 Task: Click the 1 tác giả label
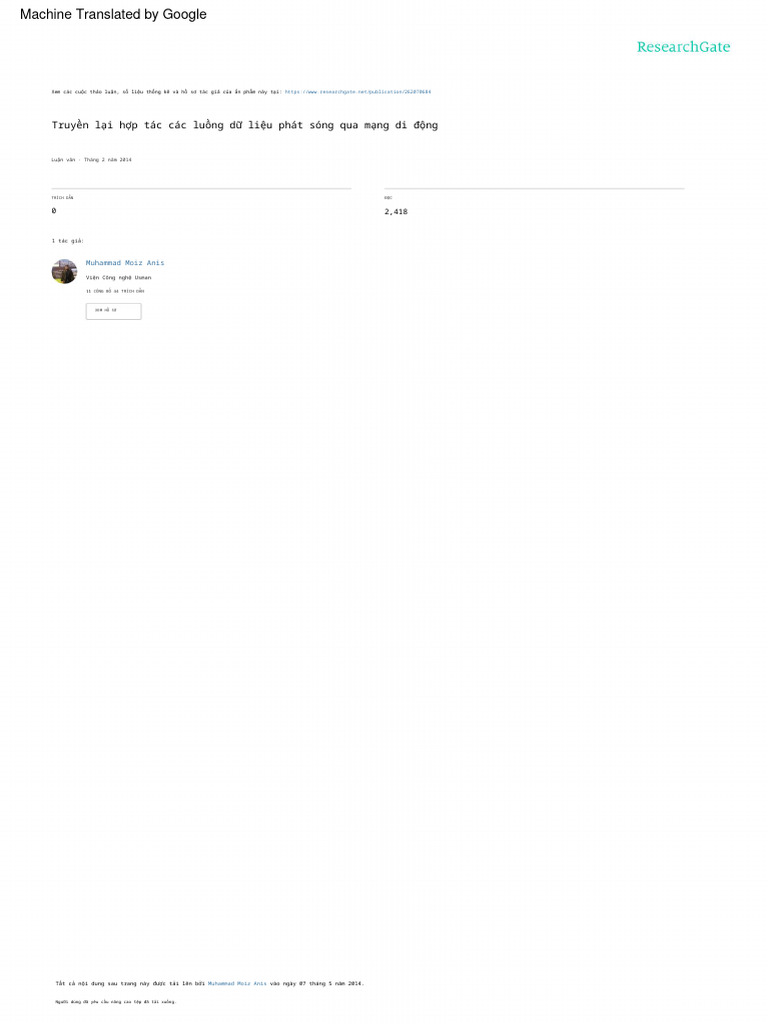click(x=68, y=241)
